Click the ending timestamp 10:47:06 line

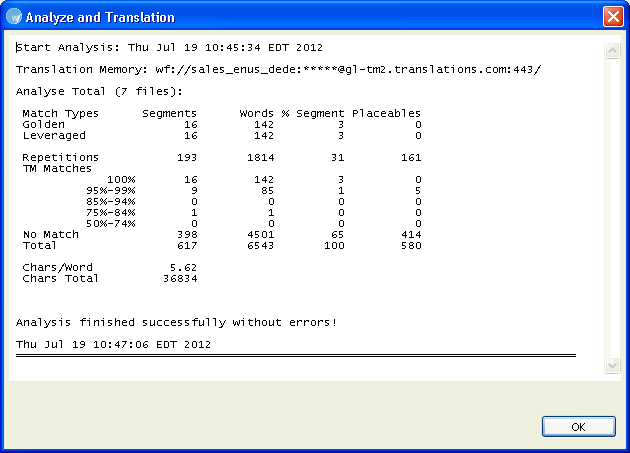pyautogui.click(x=113, y=344)
